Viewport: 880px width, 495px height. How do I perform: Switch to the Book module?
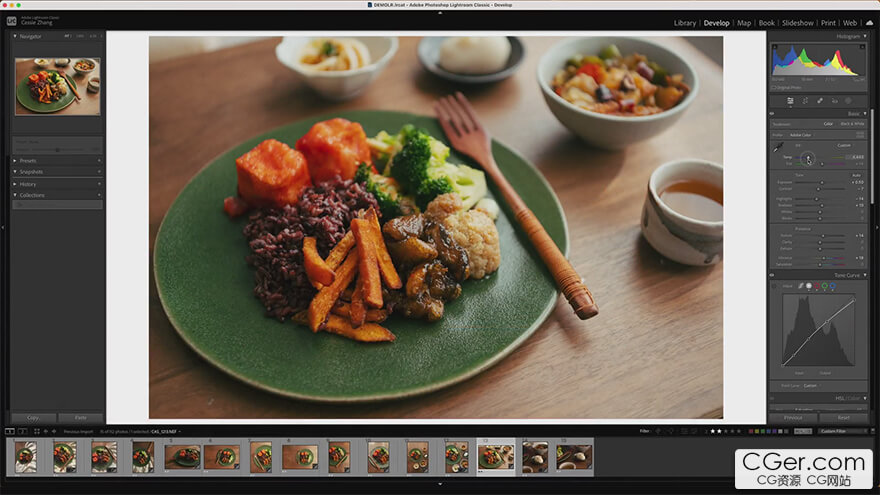coord(767,23)
